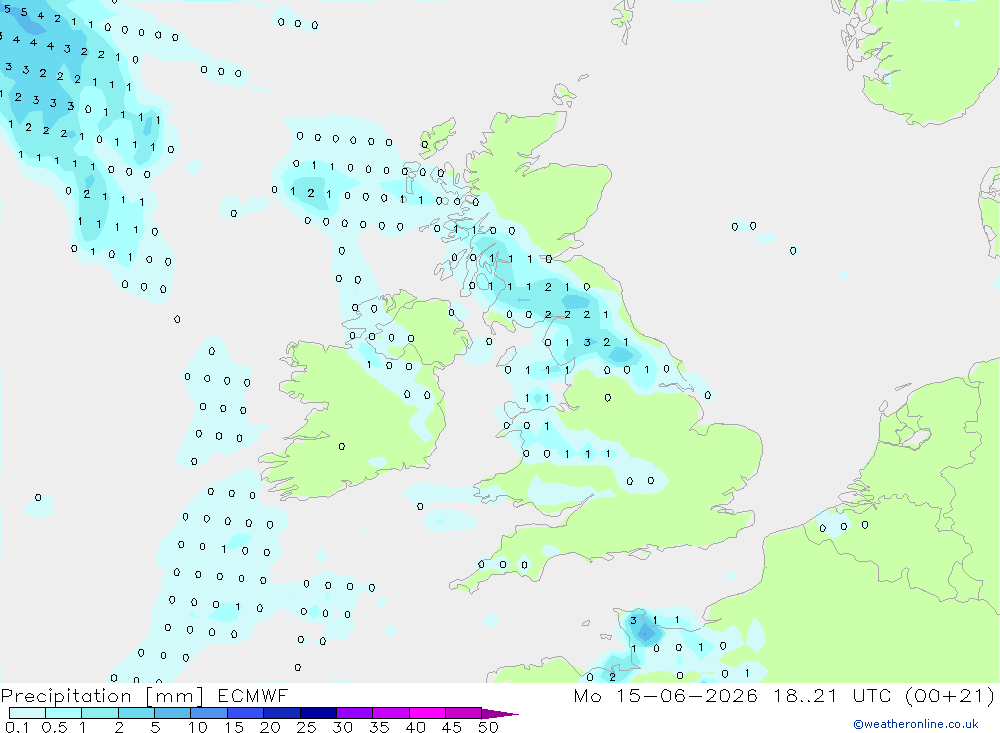Click the '(00+21)' forecast offset text
1000x733 pixels.
950,696
